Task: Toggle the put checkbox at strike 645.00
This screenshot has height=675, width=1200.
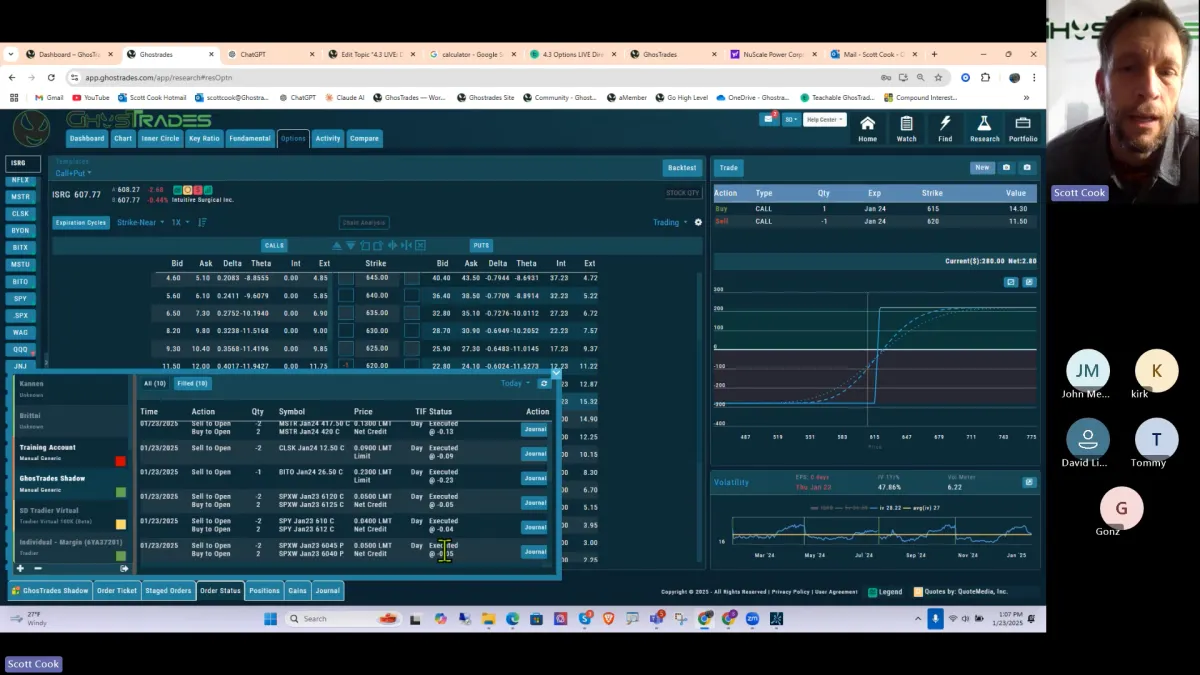Action: tap(411, 278)
